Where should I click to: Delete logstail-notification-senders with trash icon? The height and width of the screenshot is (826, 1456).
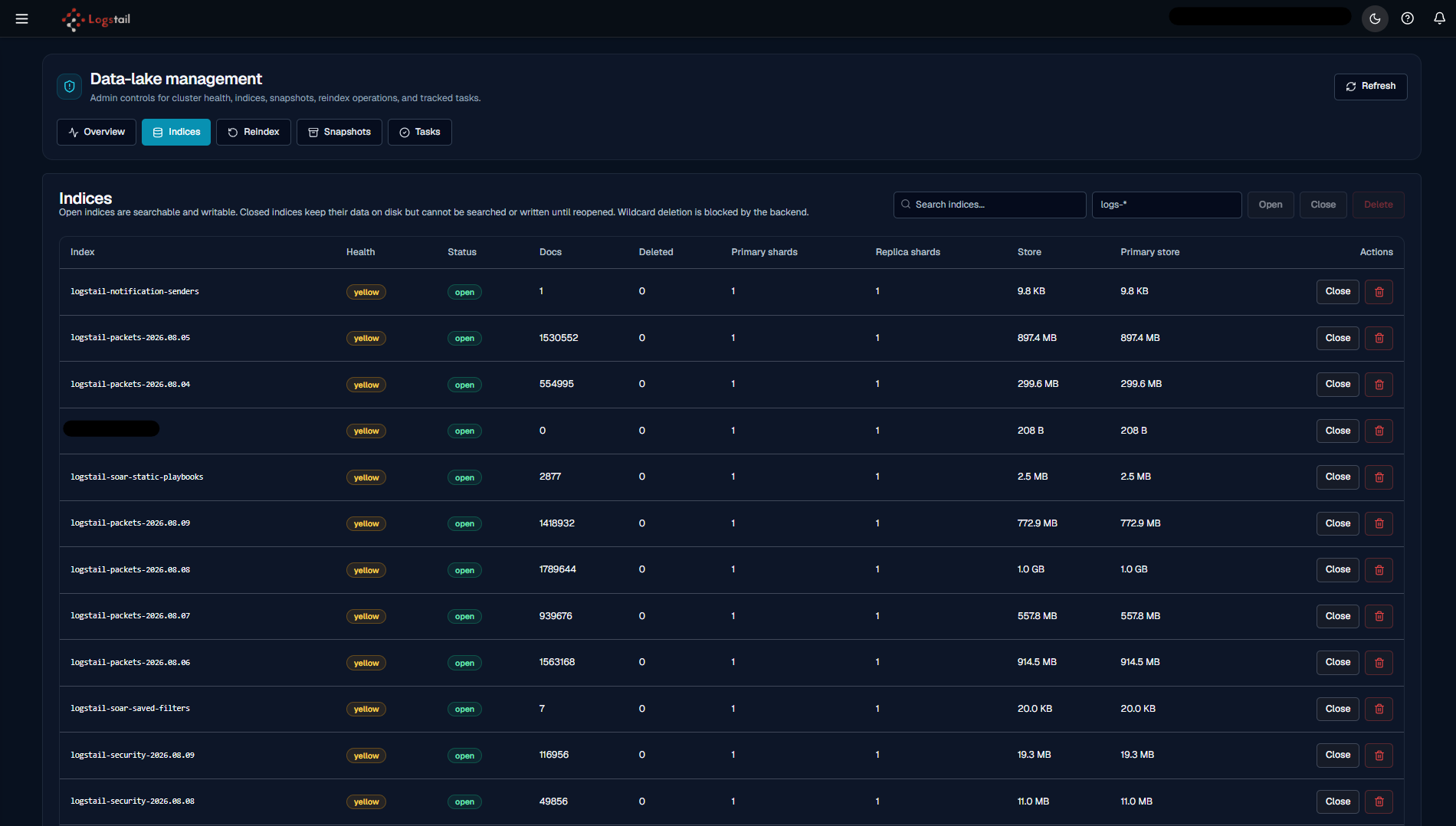(1379, 292)
